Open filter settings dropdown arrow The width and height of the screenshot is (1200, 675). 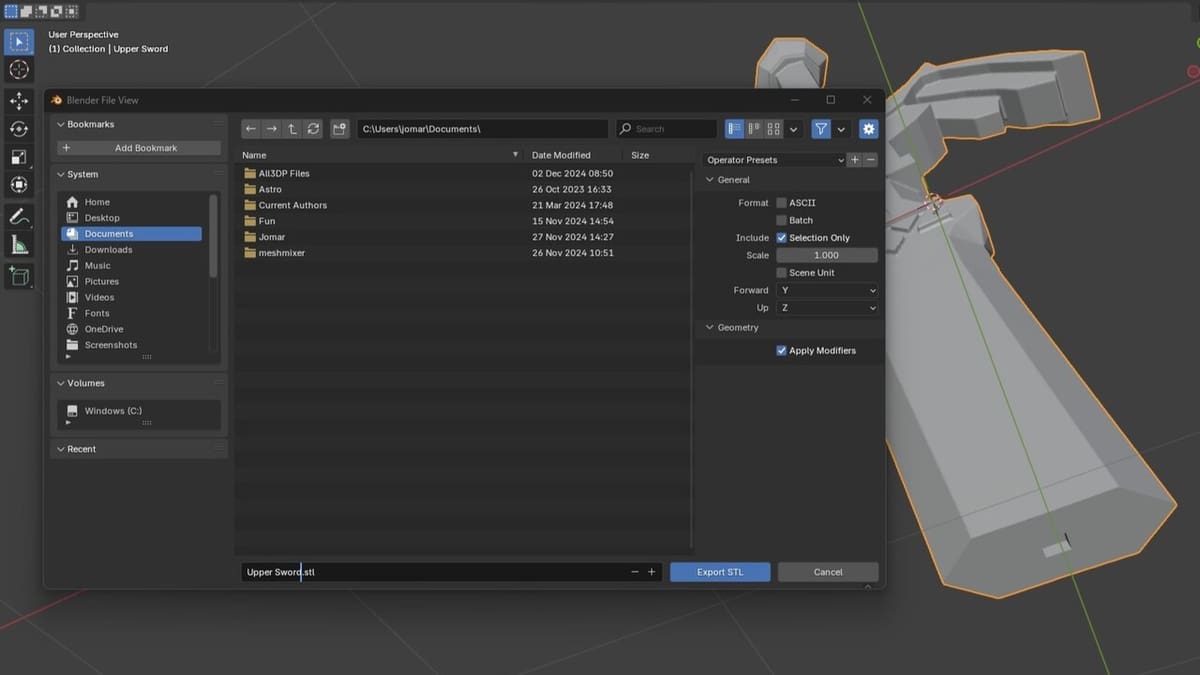click(x=841, y=129)
